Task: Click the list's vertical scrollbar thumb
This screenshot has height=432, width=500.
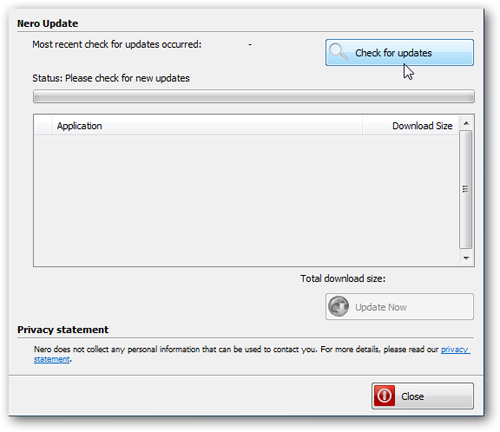Action: (466, 189)
